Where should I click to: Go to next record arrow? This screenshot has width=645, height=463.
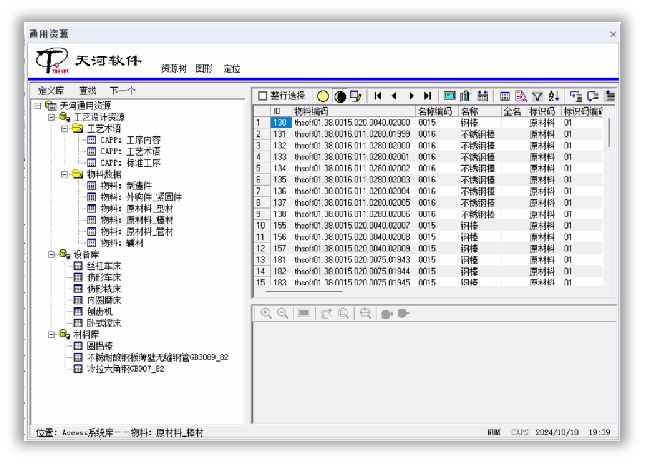[411, 96]
